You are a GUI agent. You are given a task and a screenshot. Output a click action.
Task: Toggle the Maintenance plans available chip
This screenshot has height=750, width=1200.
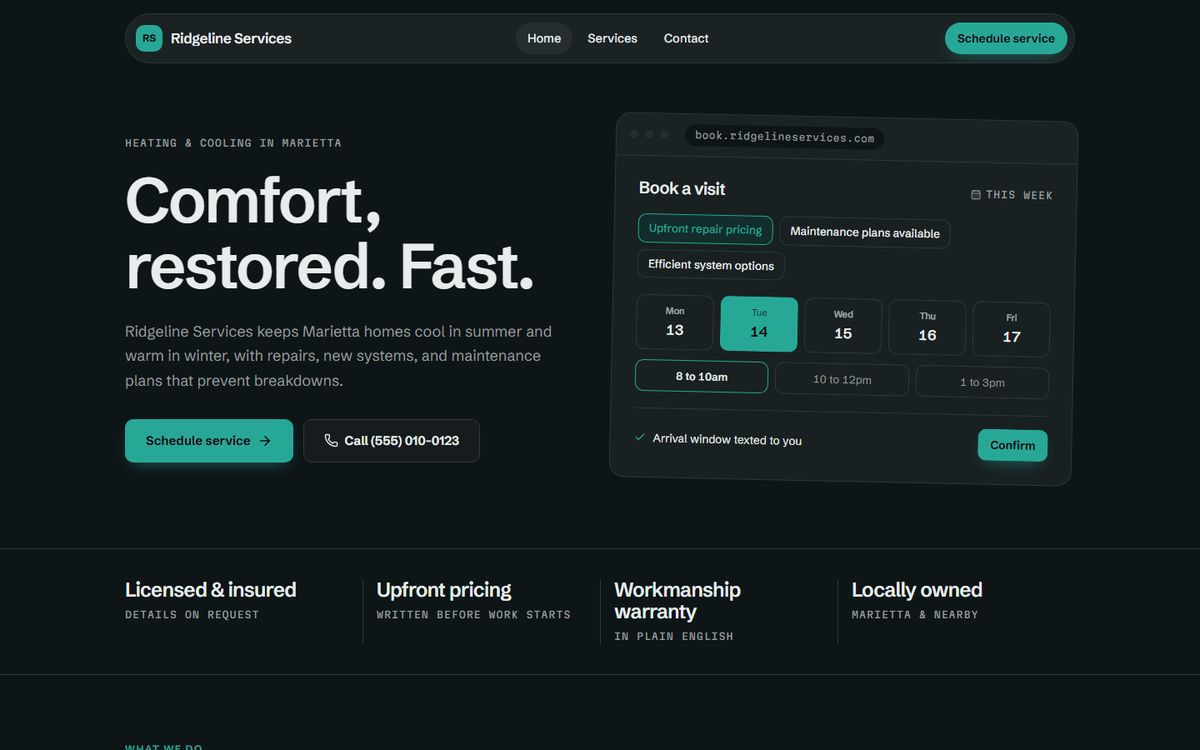click(x=865, y=232)
